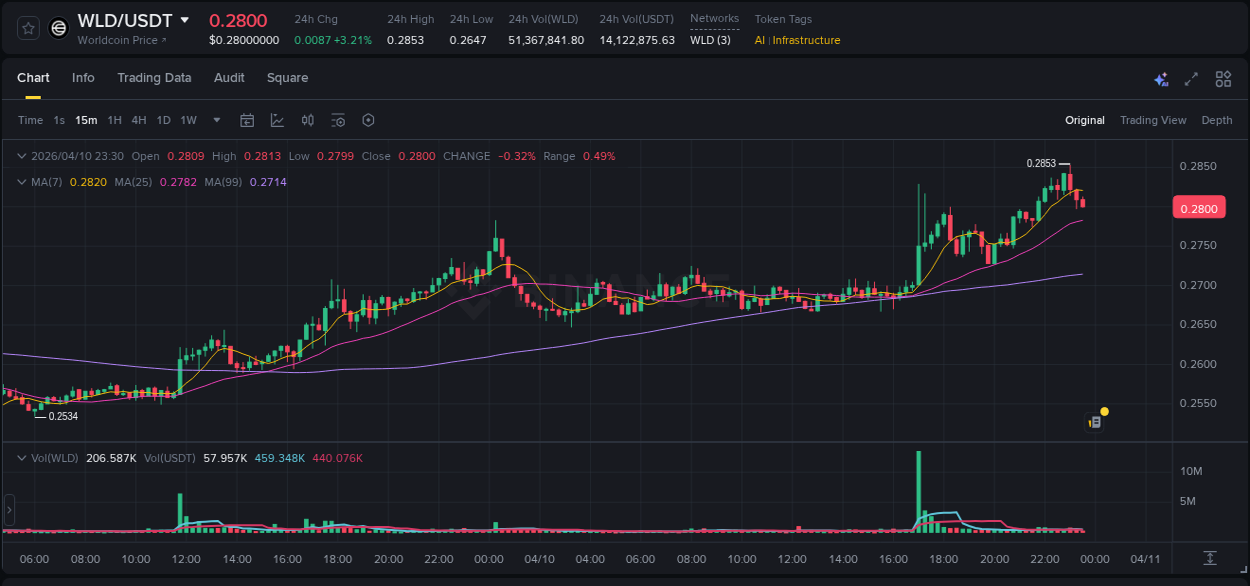Click the go-to-date calendar icon
1250x586 pixels.
click(247, 120)
